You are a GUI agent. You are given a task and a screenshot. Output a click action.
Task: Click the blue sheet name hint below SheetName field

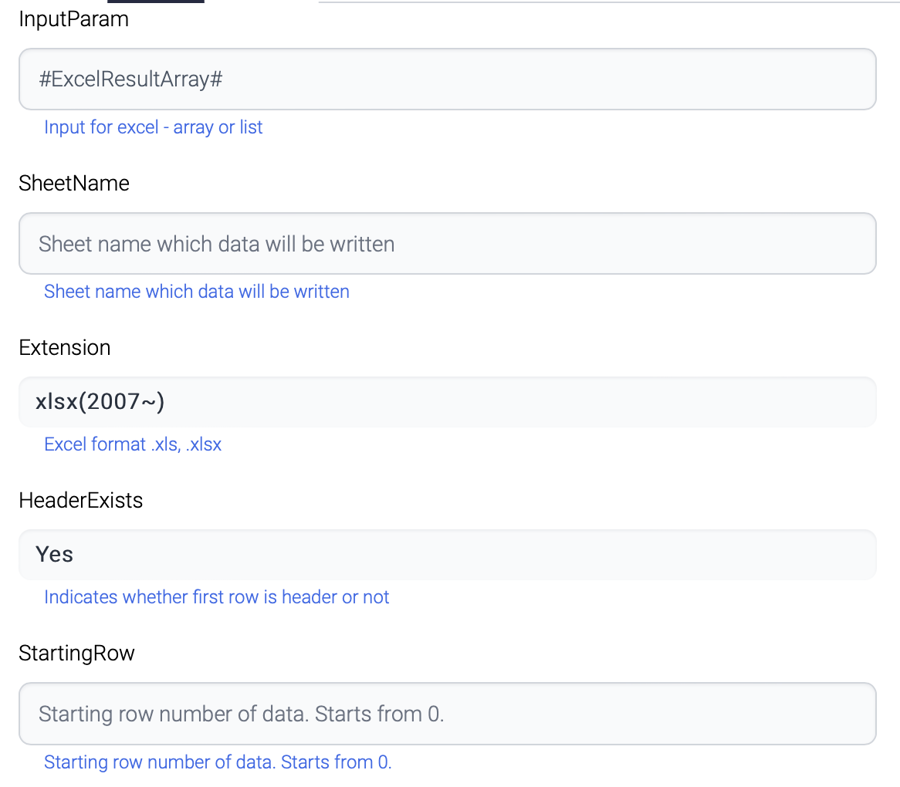click(x=196, y=291)
